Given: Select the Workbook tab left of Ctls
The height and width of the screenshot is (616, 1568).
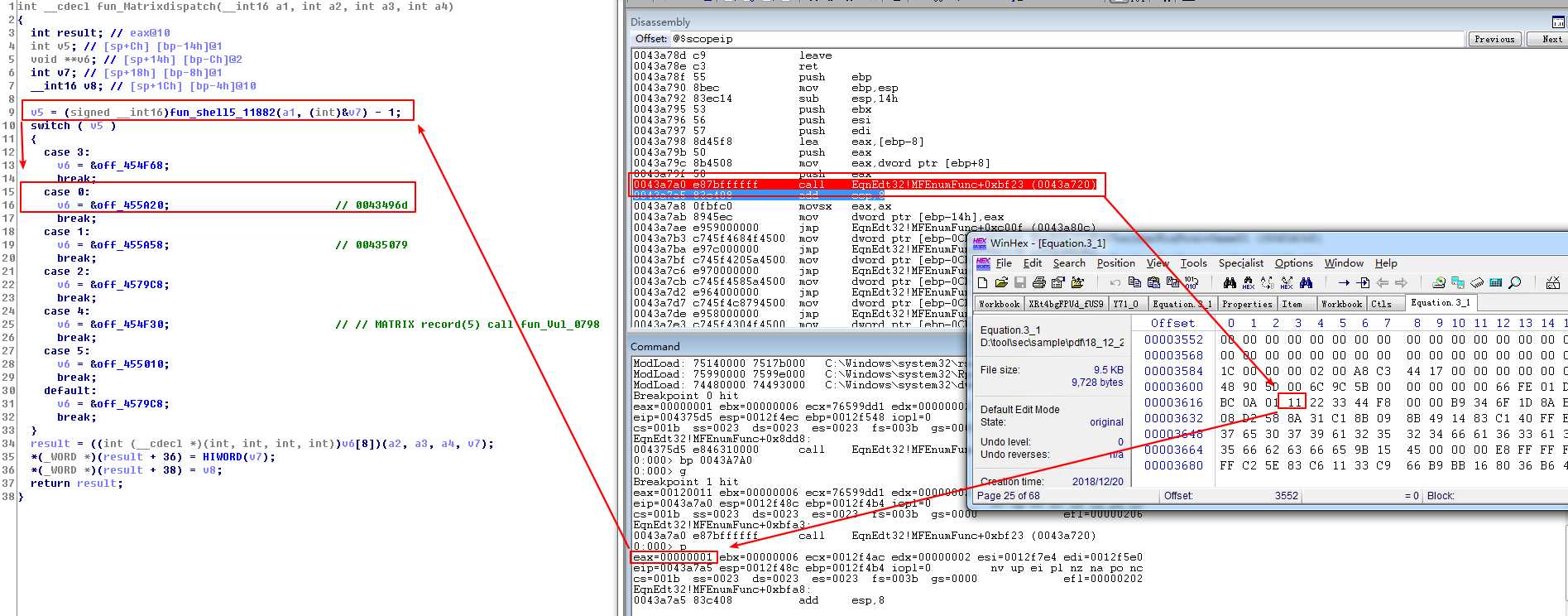Looking at the screenshot, I should [x=1341, y=304].
